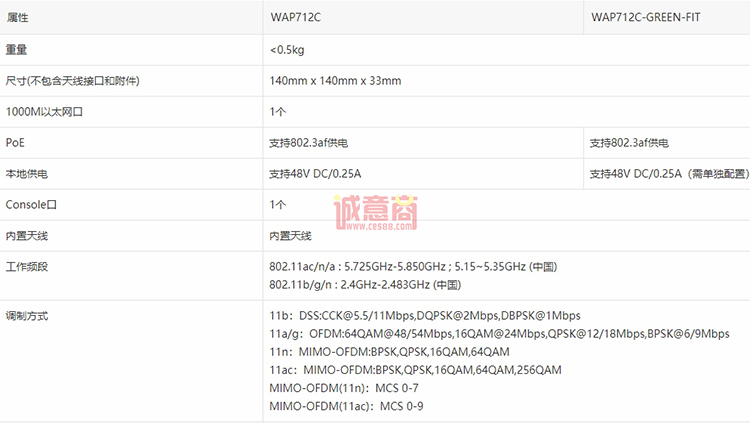The image size is (750, 423).
Task: Click the Console口 row label
Action: 31,205
